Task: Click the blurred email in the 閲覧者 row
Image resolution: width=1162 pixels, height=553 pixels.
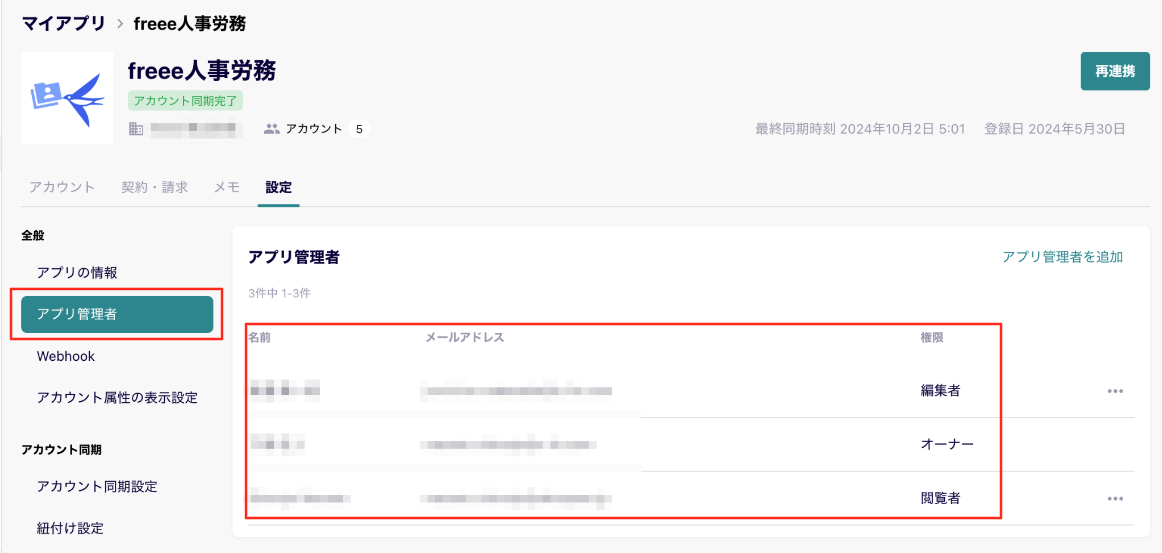Action: (x=516, y=498)
